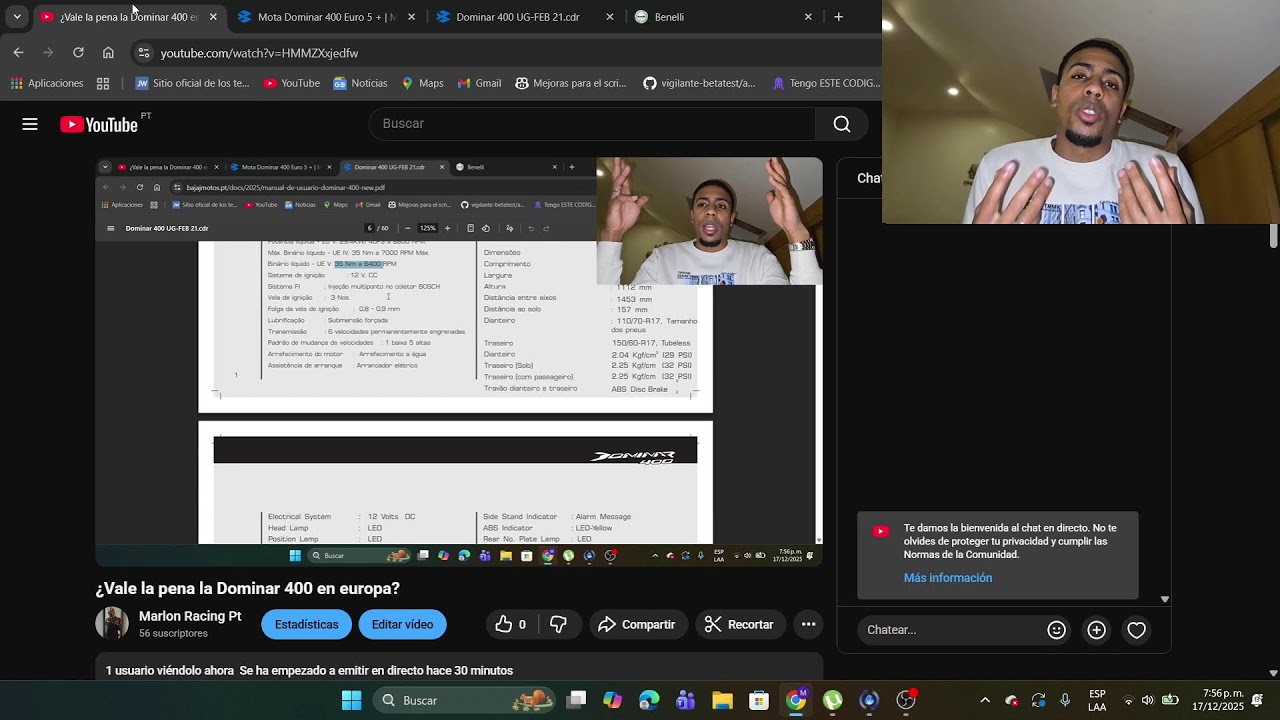
Task: Click the YouTube logo to go home
Action: point(99,124)
